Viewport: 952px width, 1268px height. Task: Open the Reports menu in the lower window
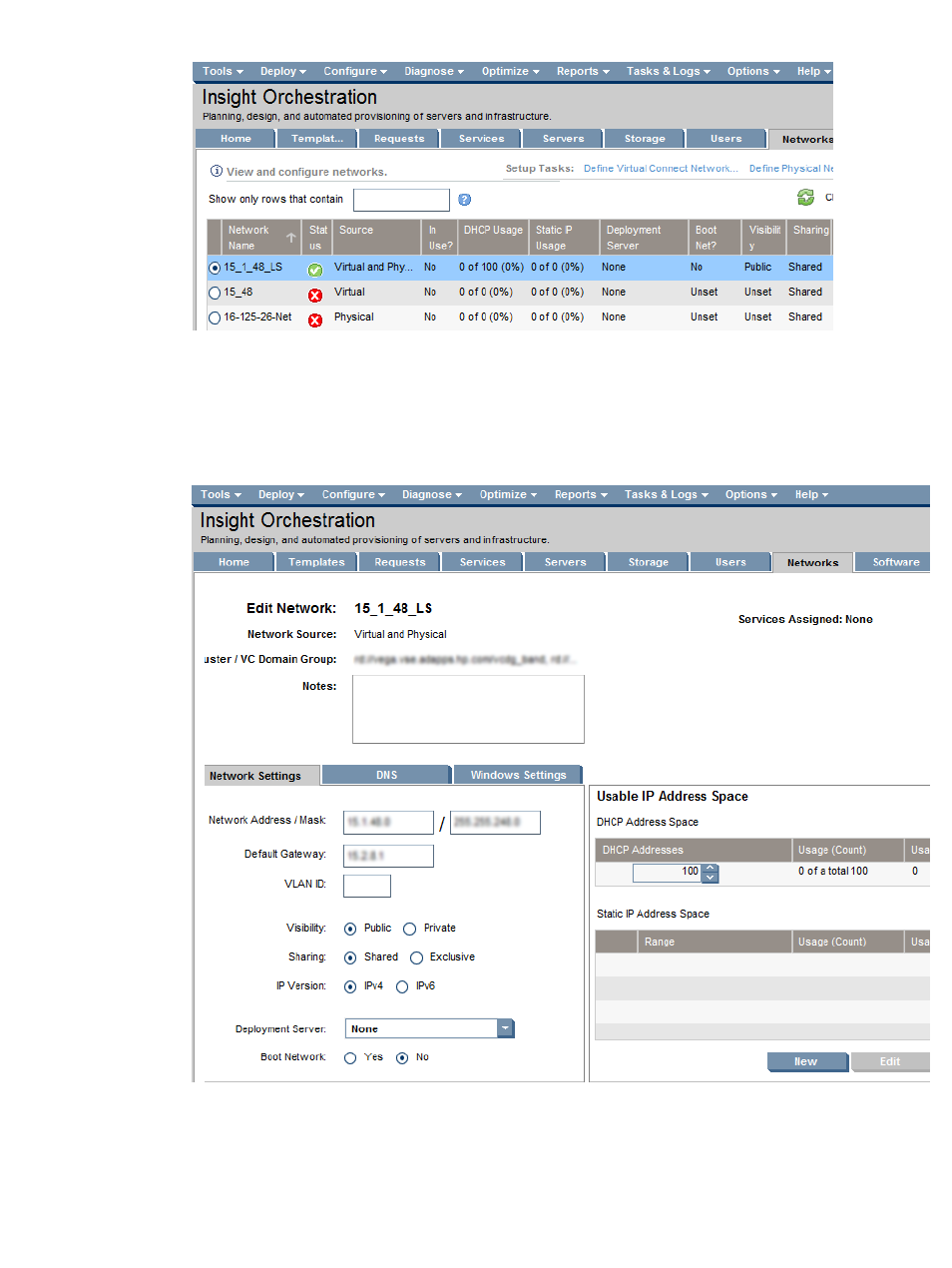(581, 494)
